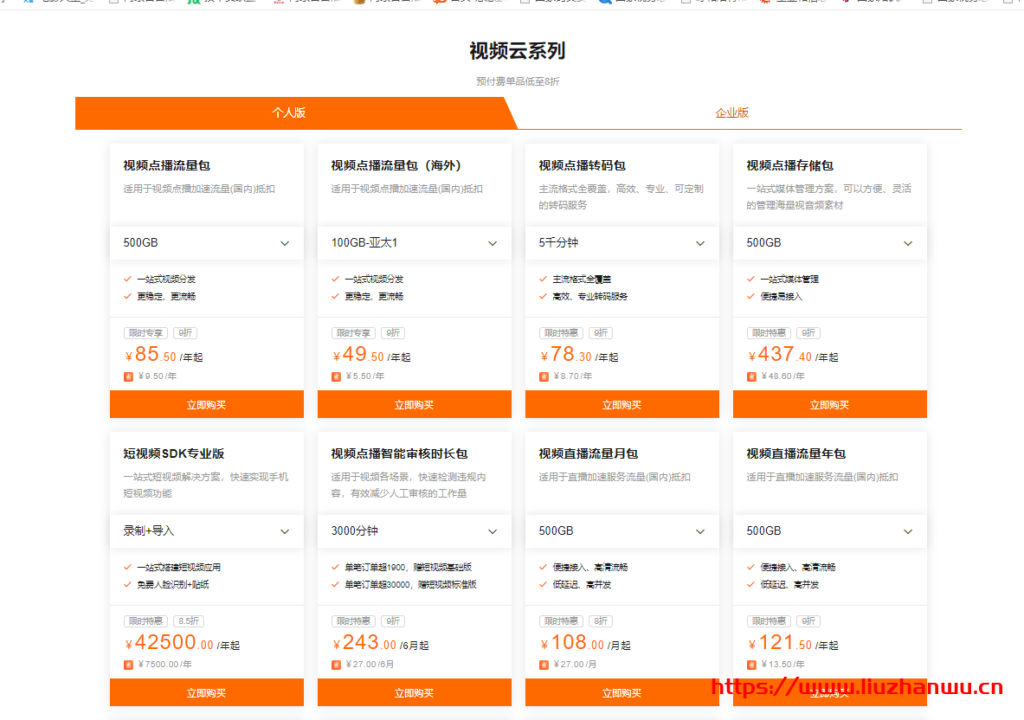Expand the 5千分钟 selector in 视频点播转码包

[622, 243]
